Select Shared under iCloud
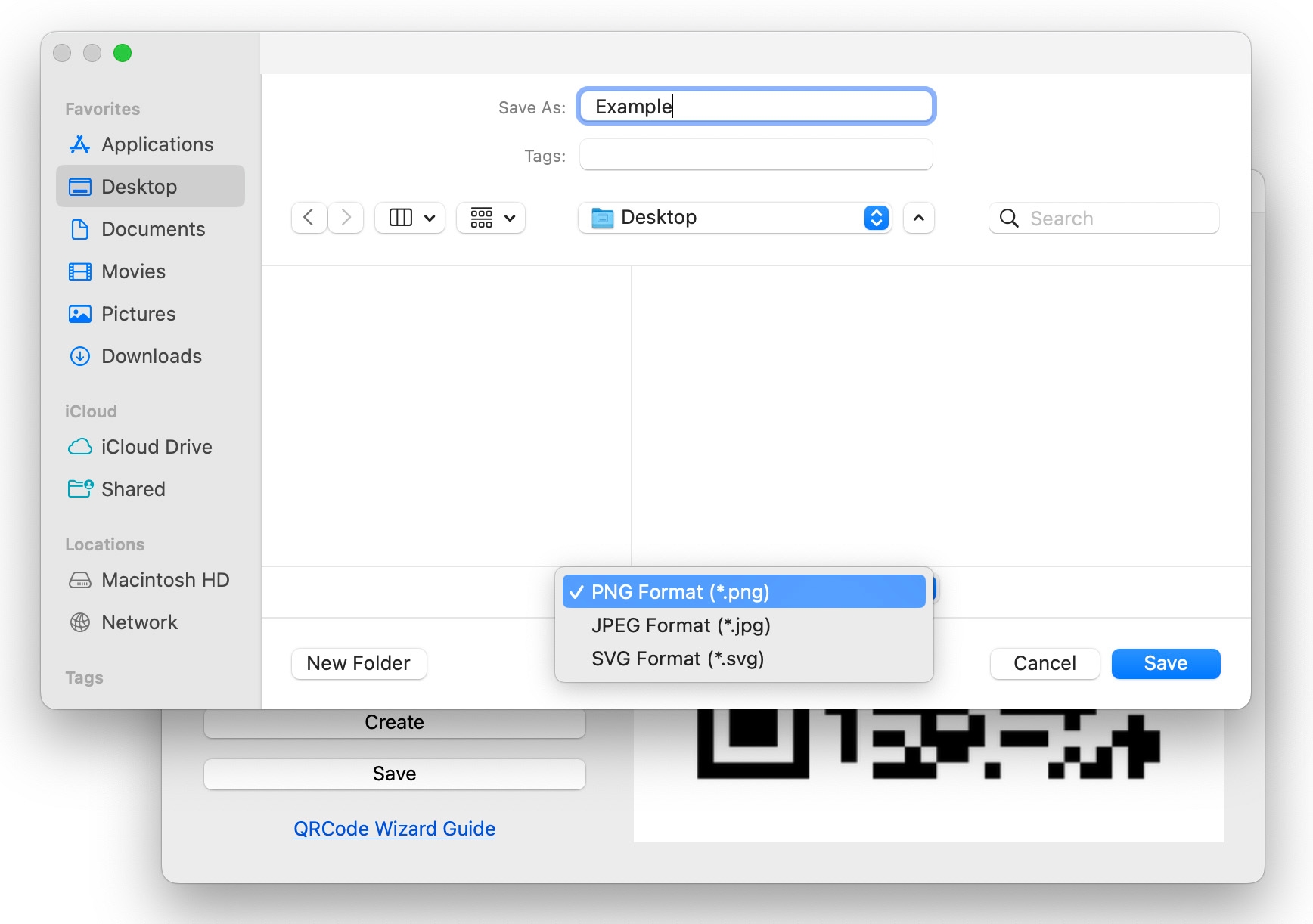The width and height of the screenshot is (1313, 924). 150,489
